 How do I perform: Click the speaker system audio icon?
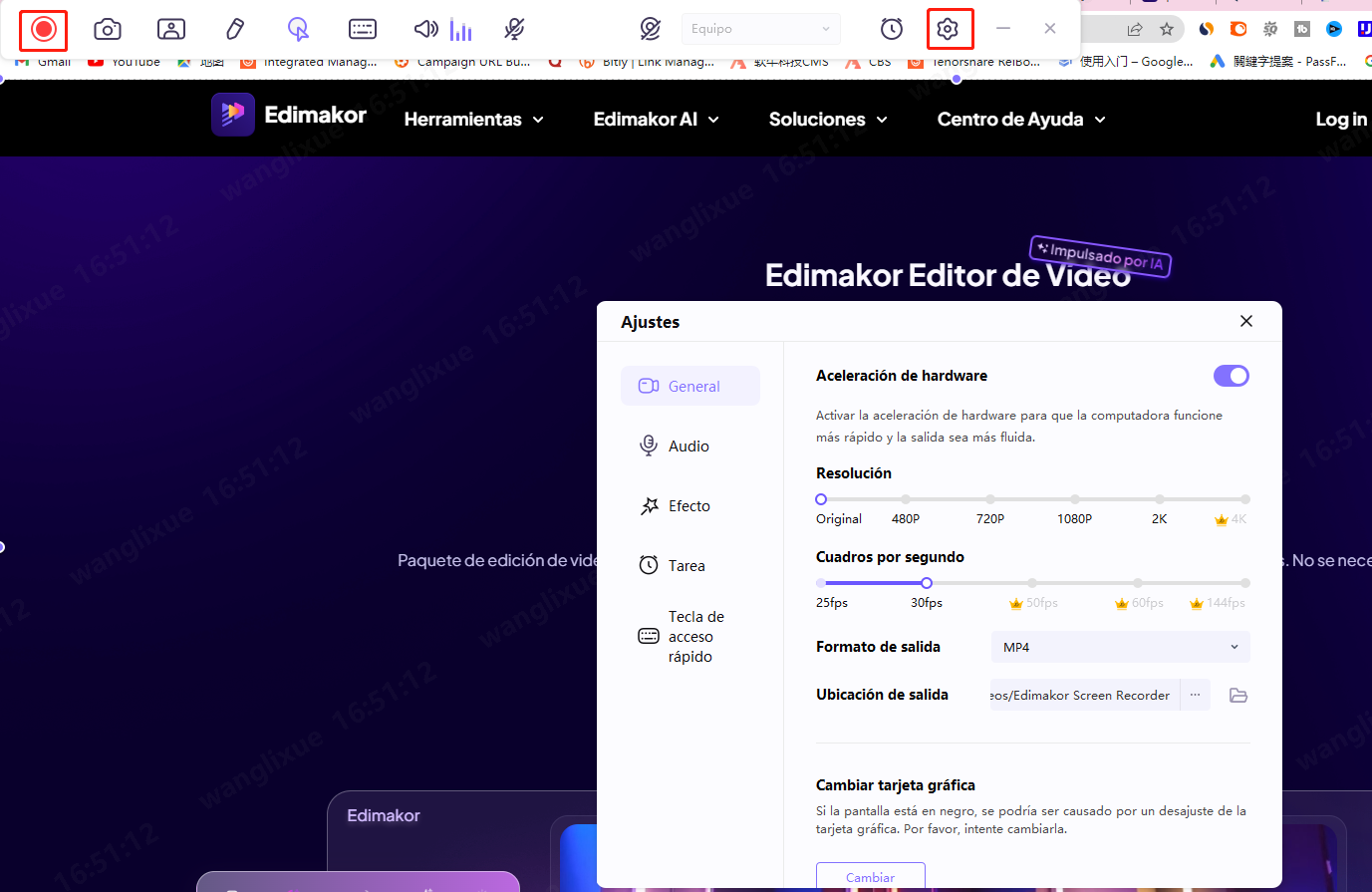tap(426, 30)
